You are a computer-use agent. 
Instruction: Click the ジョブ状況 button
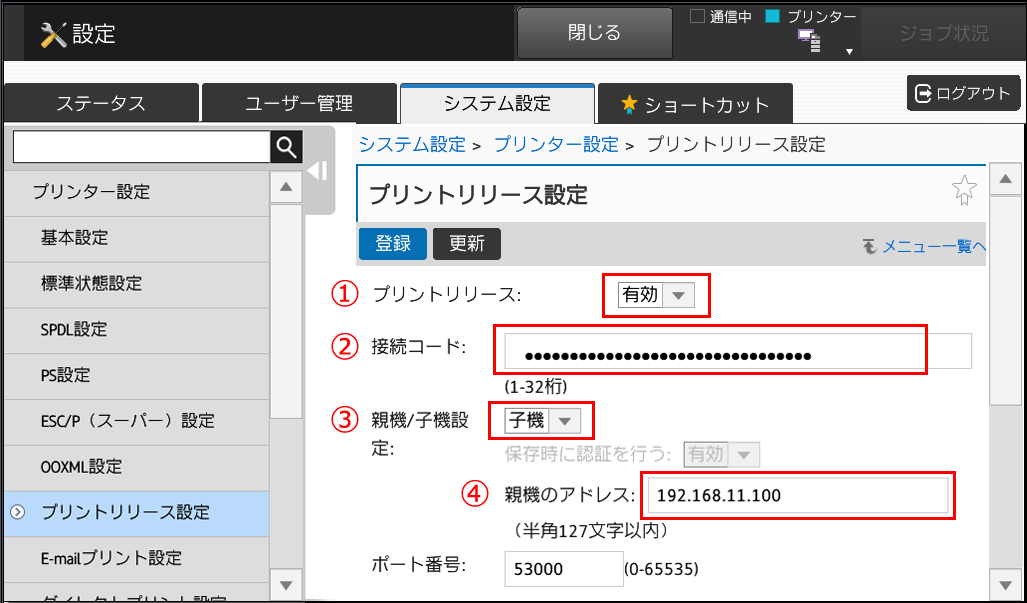[x=944, y=33]
